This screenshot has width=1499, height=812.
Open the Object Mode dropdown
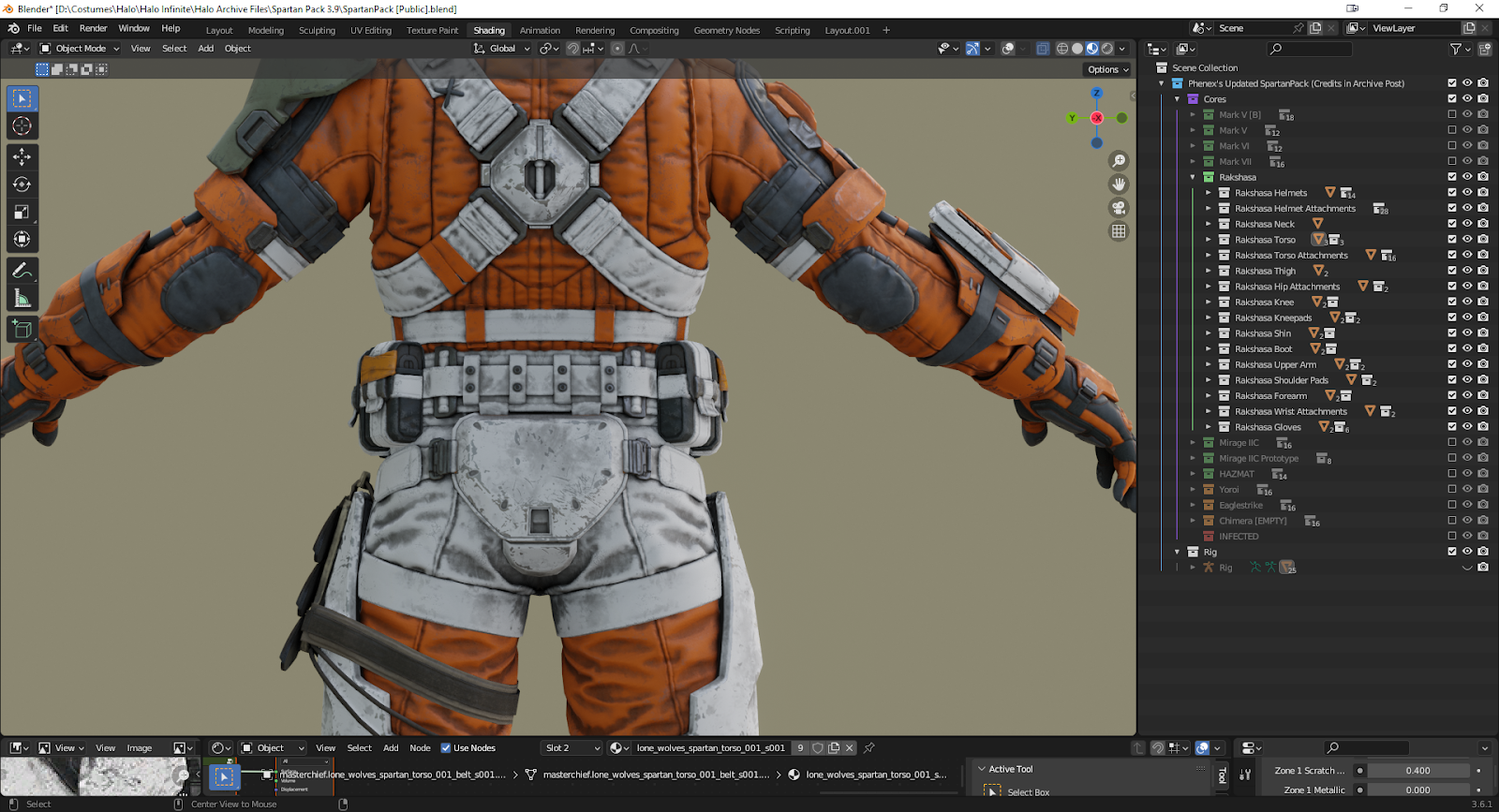(80, 49)
